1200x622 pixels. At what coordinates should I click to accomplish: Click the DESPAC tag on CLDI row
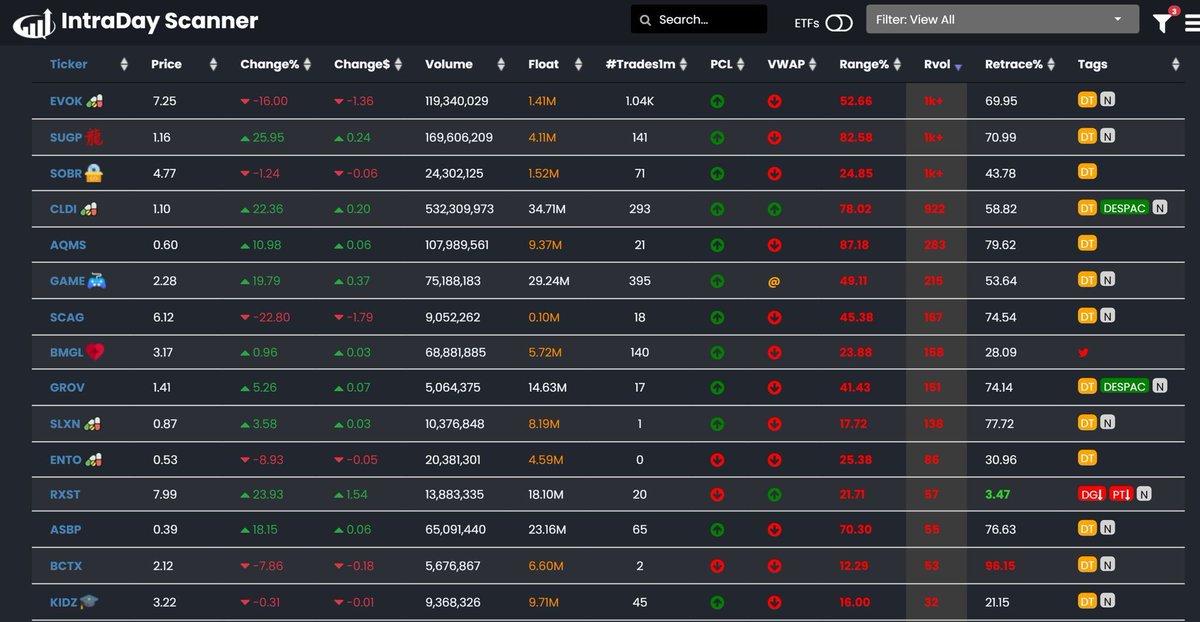click(1124, 208)
